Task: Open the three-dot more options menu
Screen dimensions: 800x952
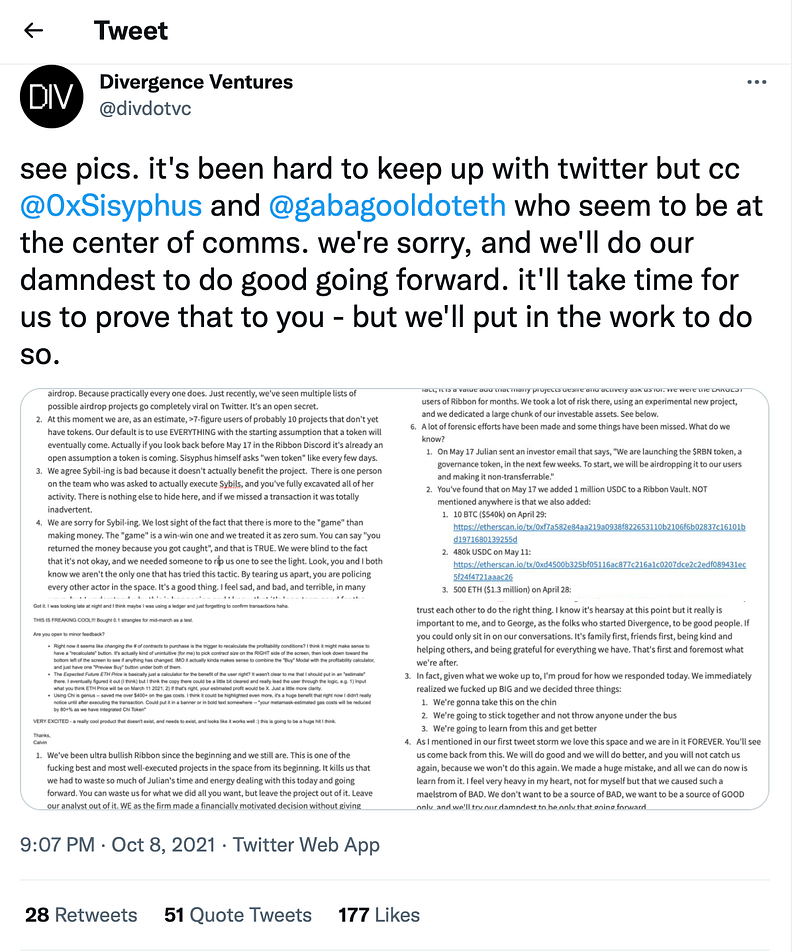Action: (756, 82)
